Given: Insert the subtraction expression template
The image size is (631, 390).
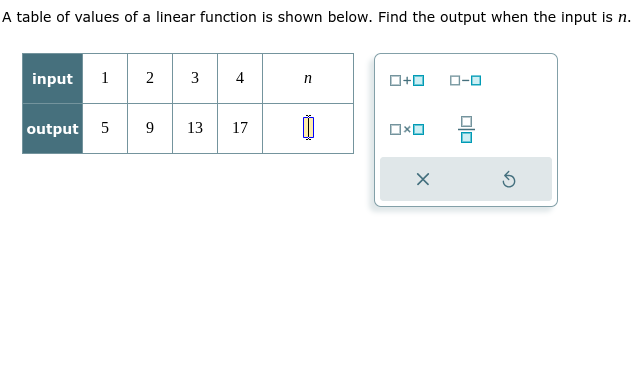Looking at the screenshot, I should click(x=466, y=80).
